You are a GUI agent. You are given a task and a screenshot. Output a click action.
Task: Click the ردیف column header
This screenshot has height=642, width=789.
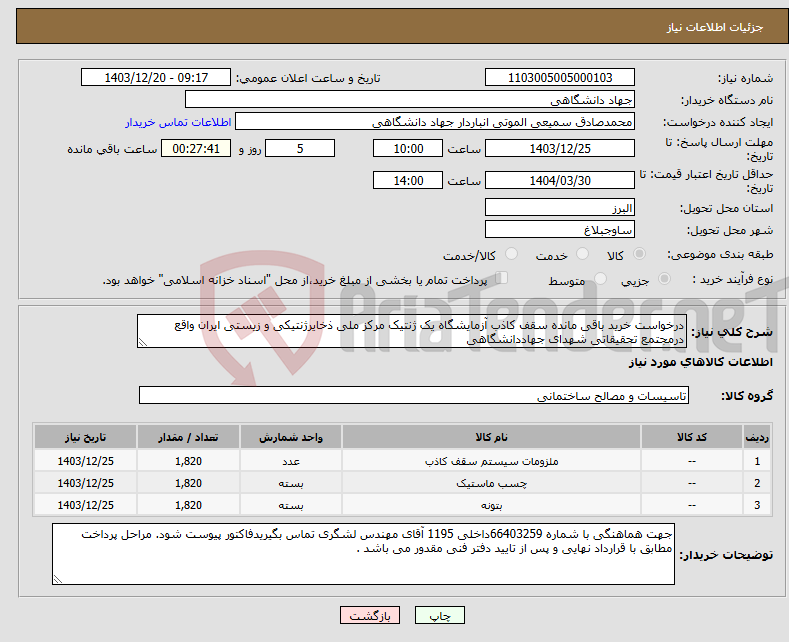(756, 437)
